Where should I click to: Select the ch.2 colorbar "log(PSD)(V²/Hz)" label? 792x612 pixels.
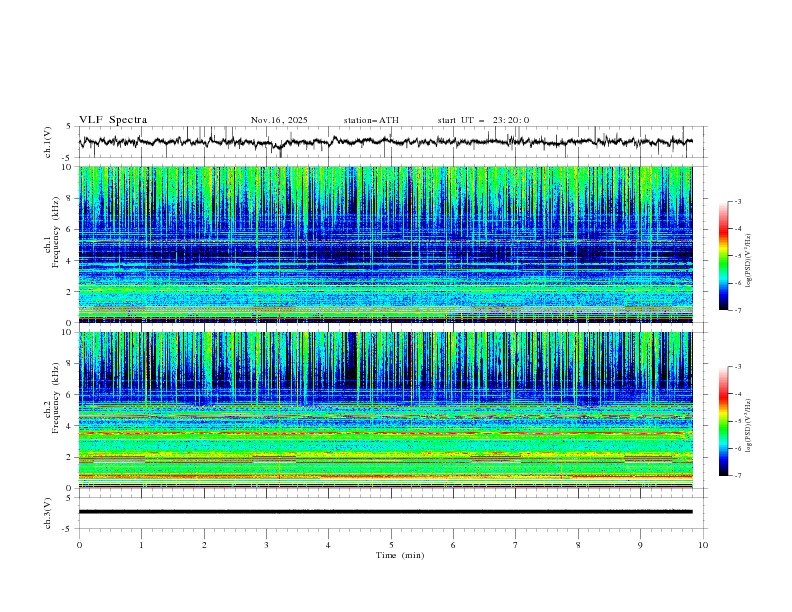pyautogui.click(x=749, y=425)
